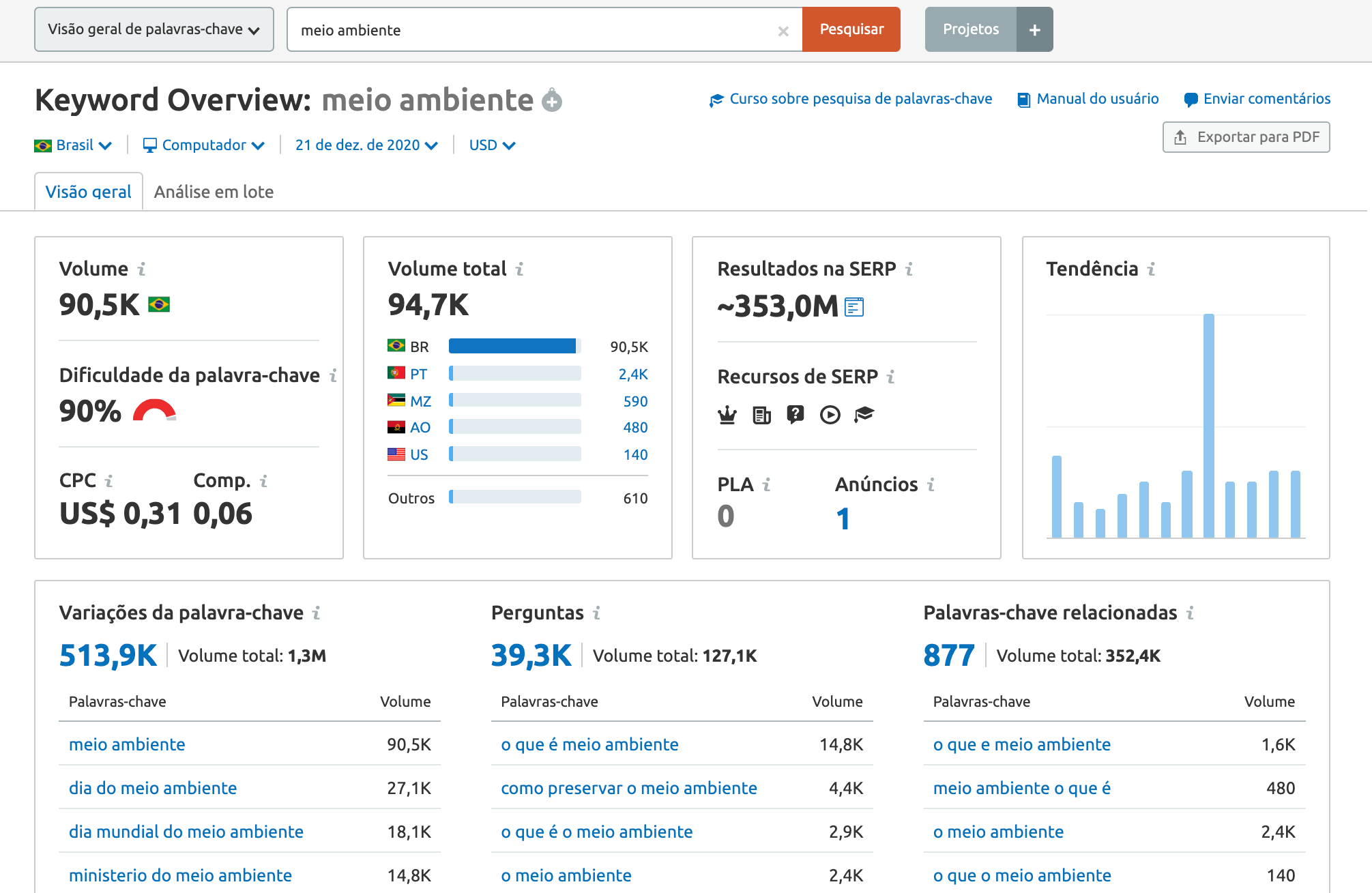Open question o que é o meio ambiente

point(597,832)
